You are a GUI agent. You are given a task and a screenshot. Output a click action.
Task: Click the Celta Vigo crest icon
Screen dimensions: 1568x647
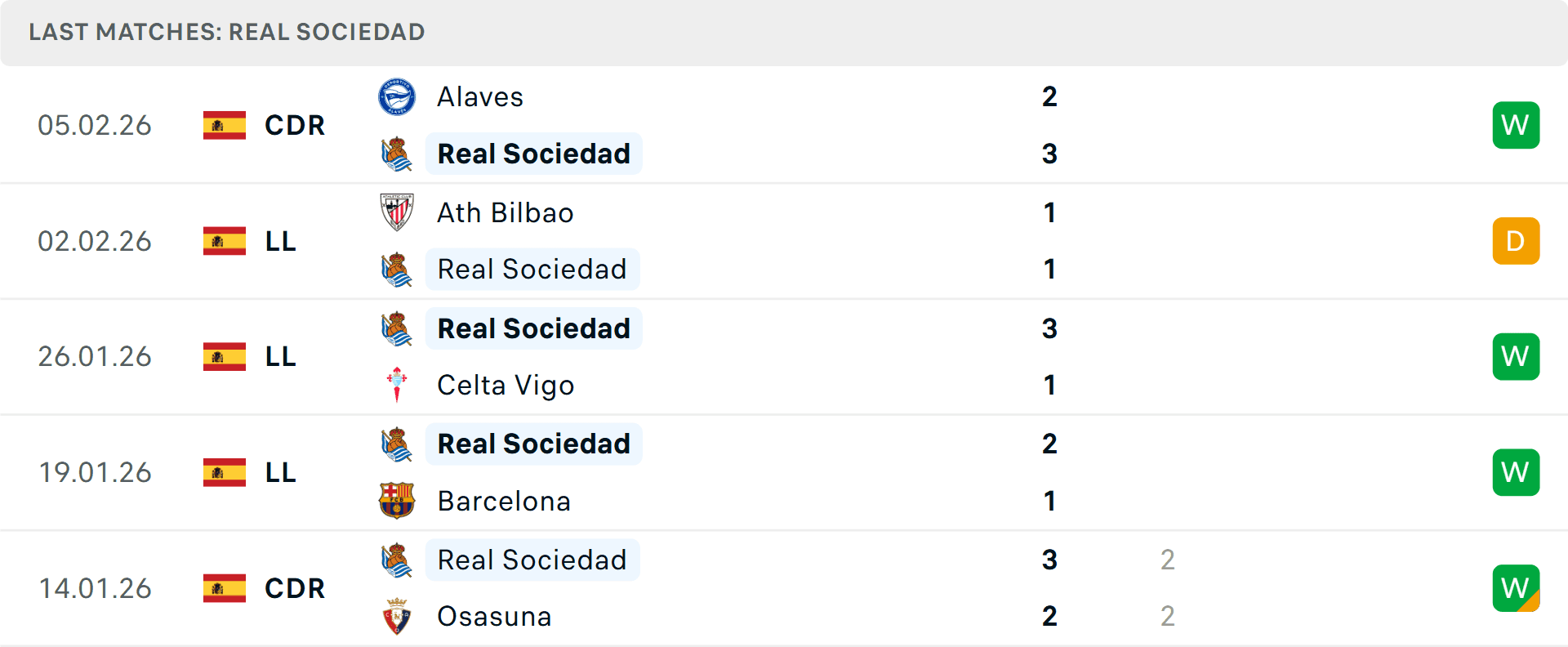click(x=398, y=385)
